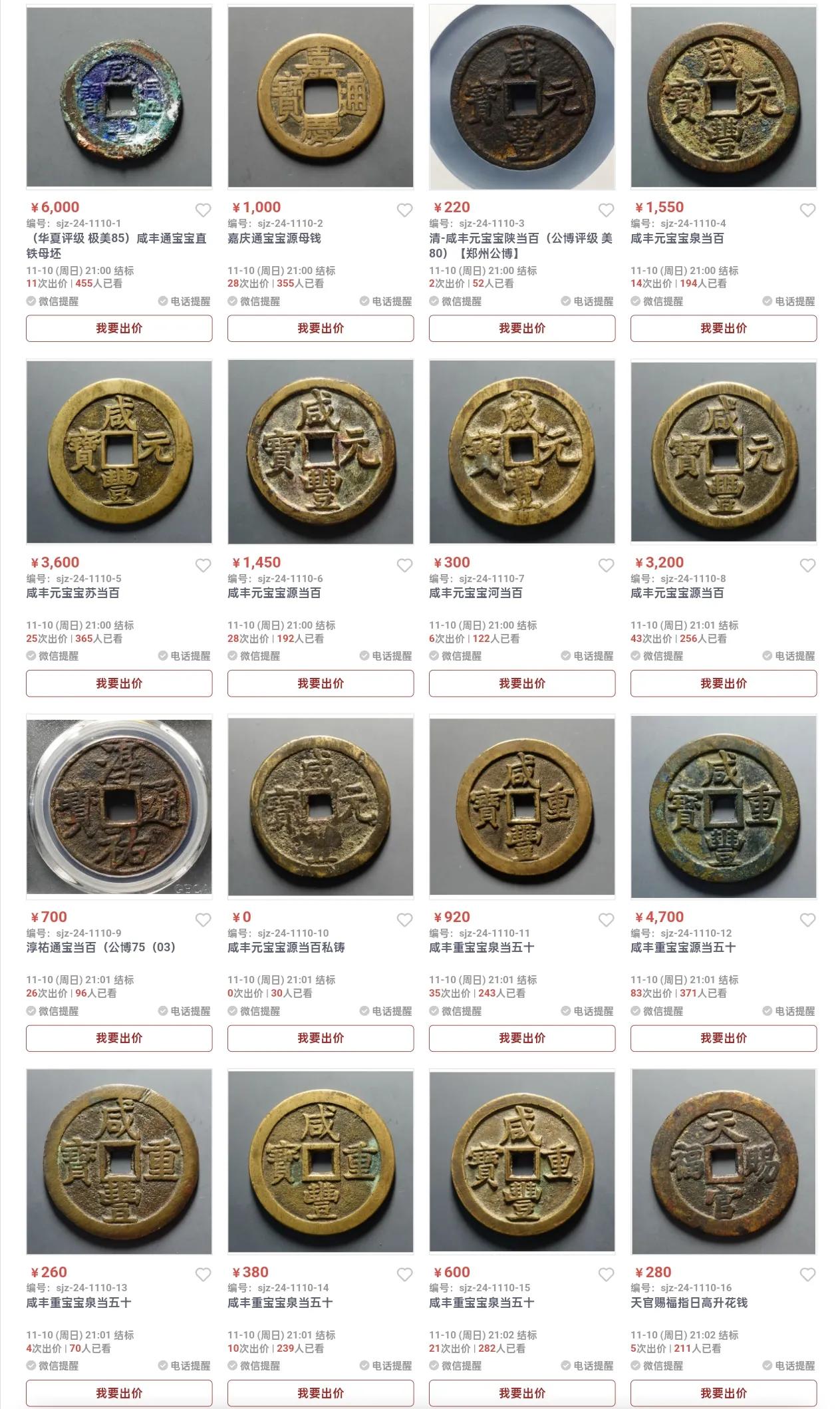
Task: View the 咸丰元宝宝陕当百 coin thumbnail
Action: coord(522,96)
